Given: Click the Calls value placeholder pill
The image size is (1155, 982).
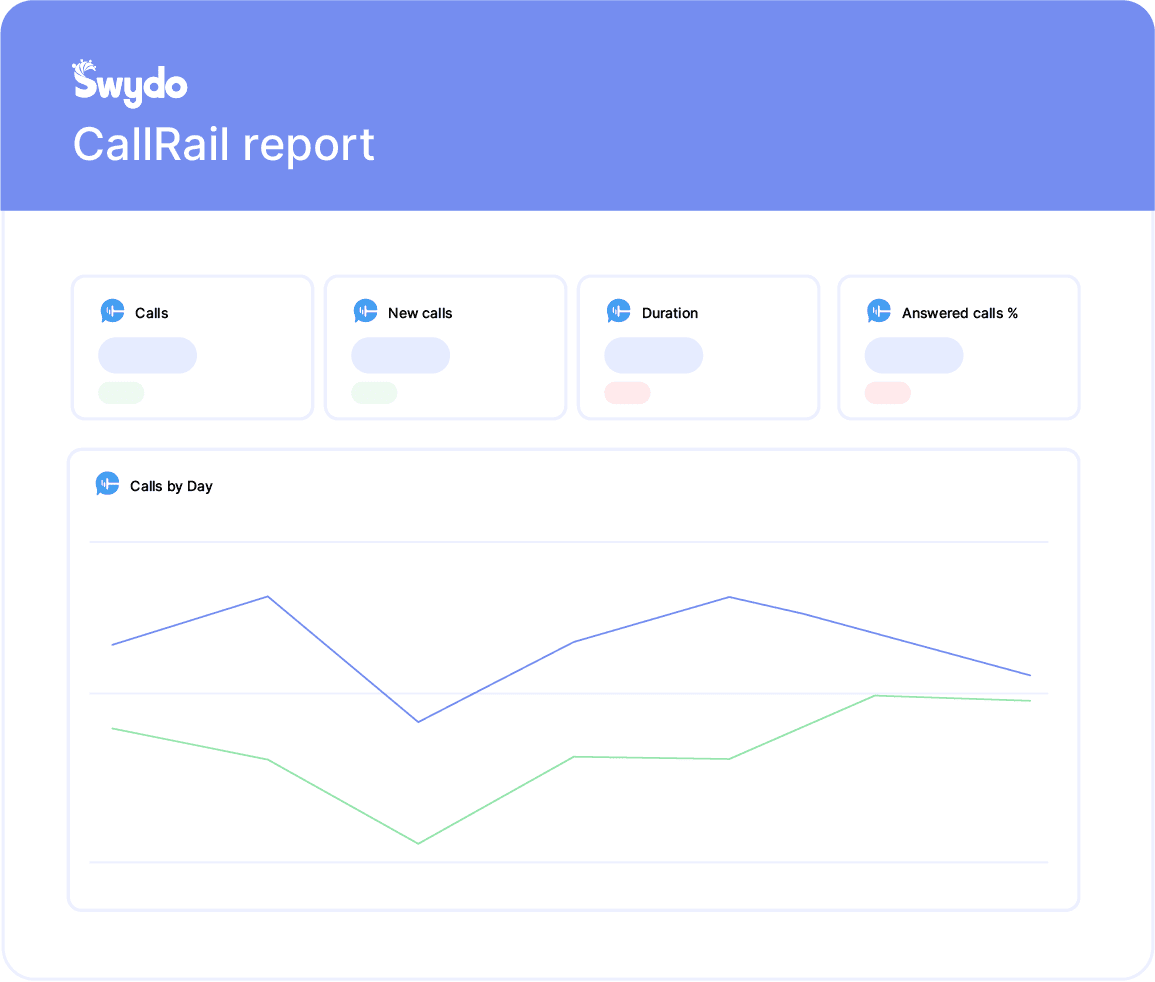Looking at the screenshot, I should coord(147,355).
